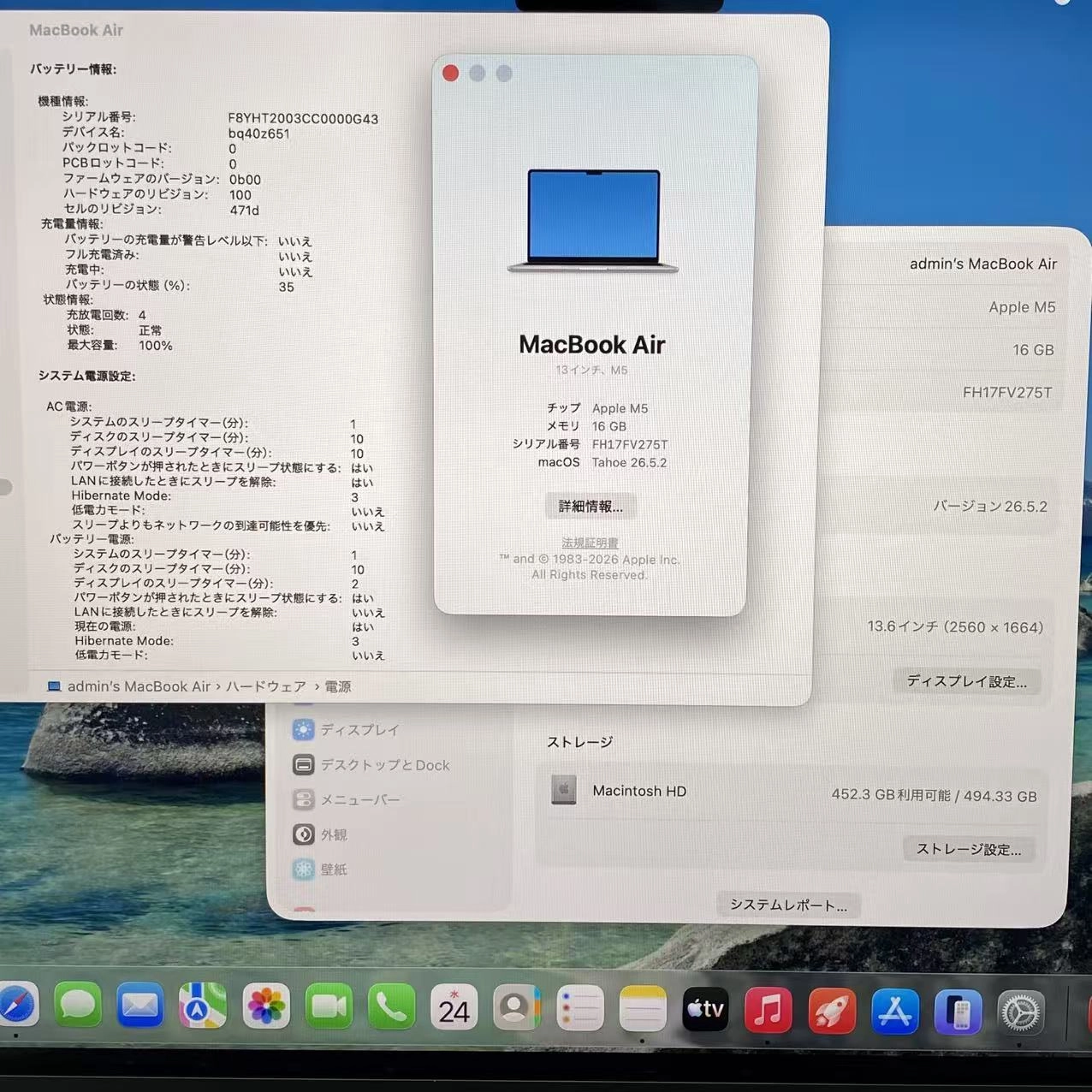Click macOS Tahoe 26.5.2 in About window
The height and width of the screenshot is (1092, 1092).
[602, 462]
